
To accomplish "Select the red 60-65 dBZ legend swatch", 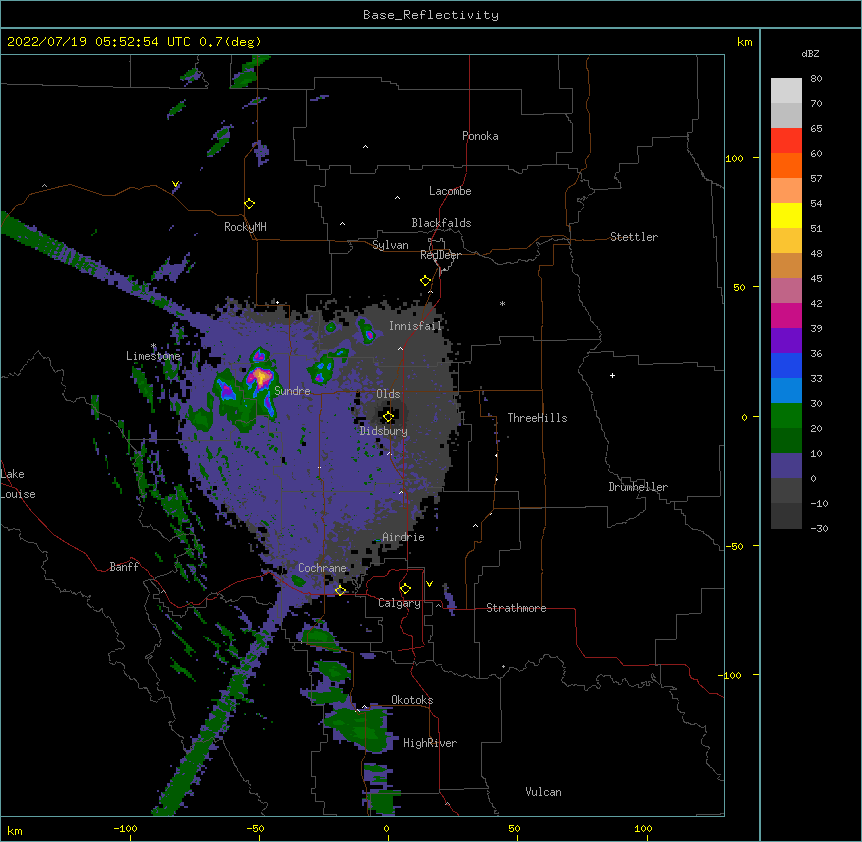I will [x=786, y=141].
